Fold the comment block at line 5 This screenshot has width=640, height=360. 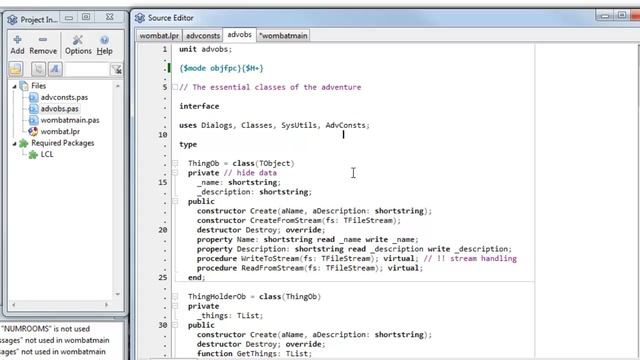[175, 87]
